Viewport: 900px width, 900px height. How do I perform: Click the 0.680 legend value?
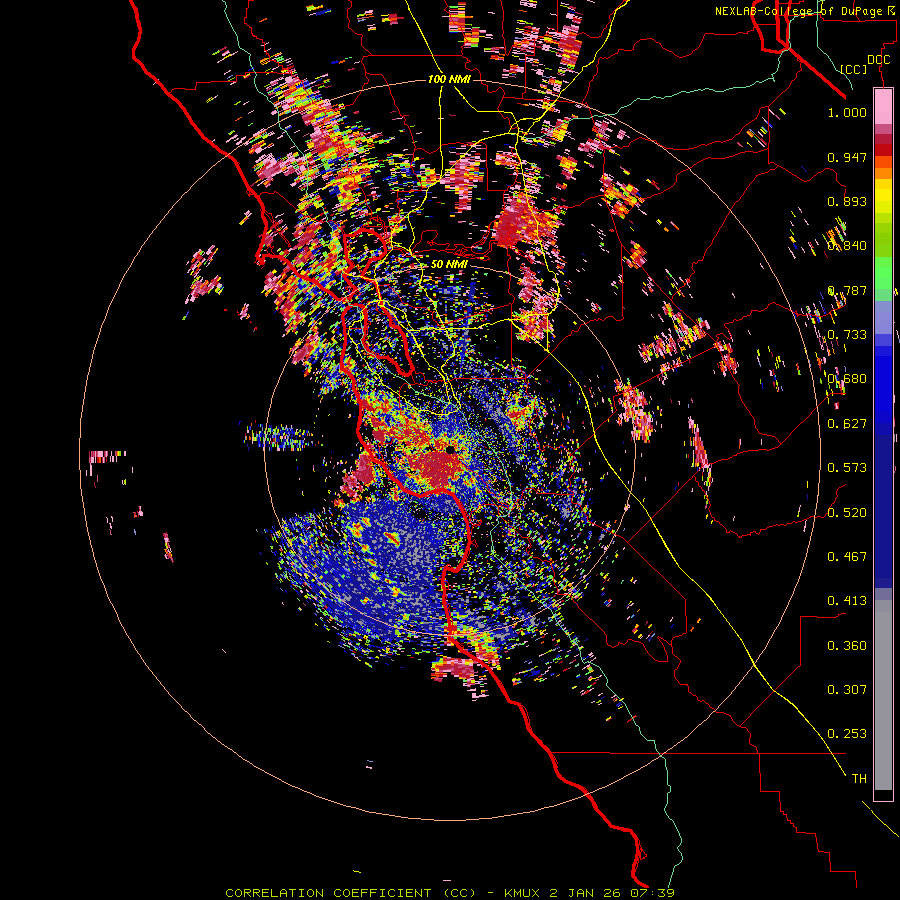click(x=847, y=379)
